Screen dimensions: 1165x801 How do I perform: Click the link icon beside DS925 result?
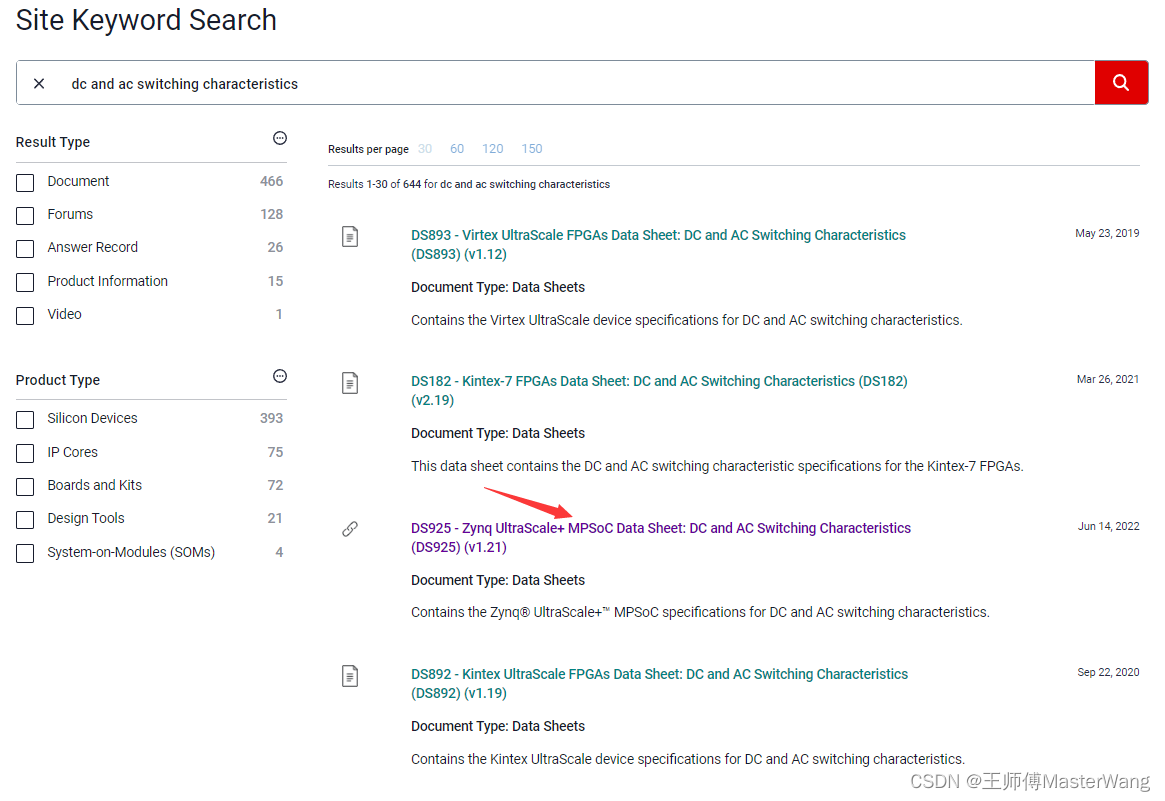350,529
